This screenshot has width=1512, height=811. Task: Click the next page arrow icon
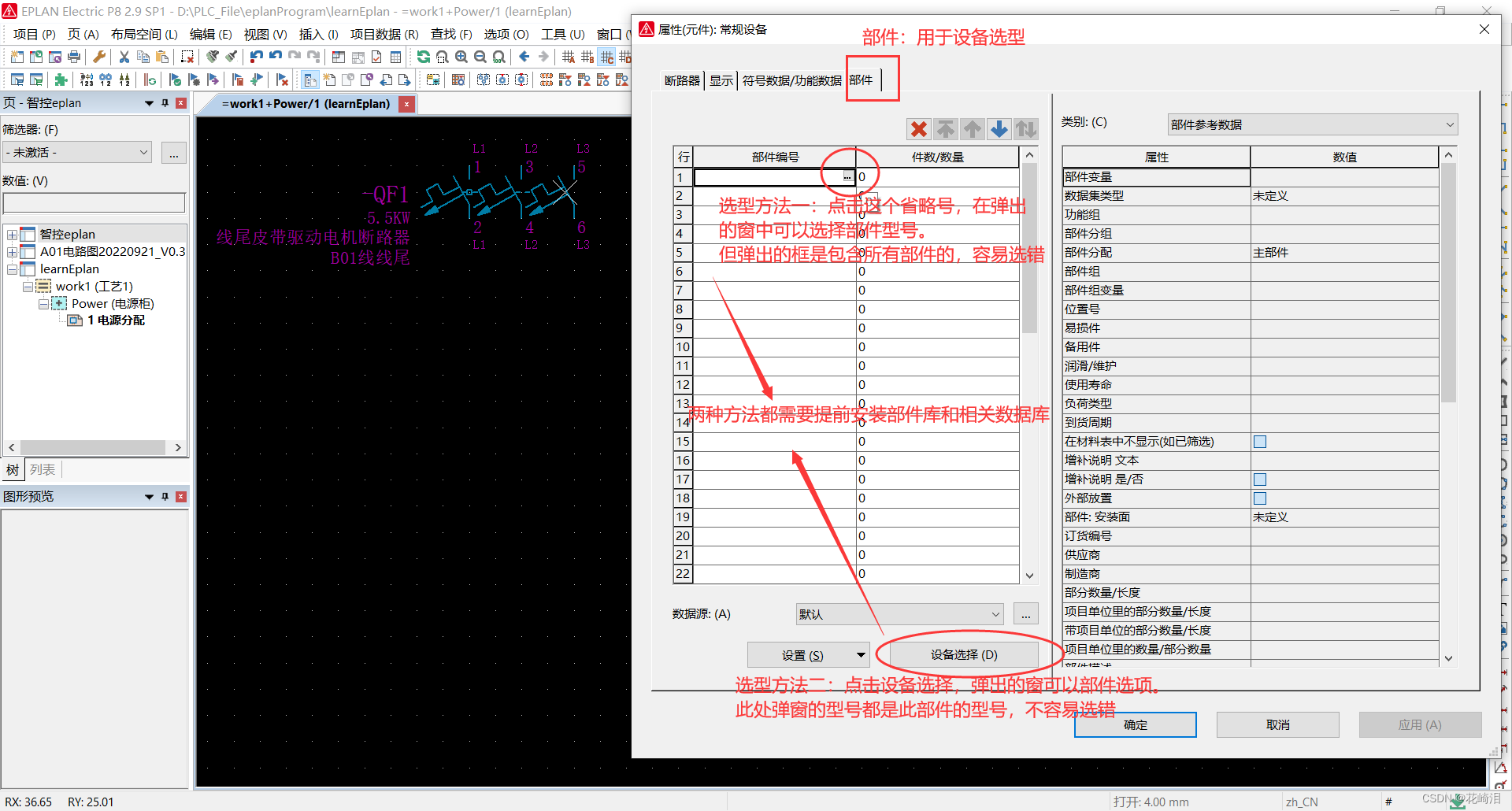pyautogui.click(x=405, y=80)
